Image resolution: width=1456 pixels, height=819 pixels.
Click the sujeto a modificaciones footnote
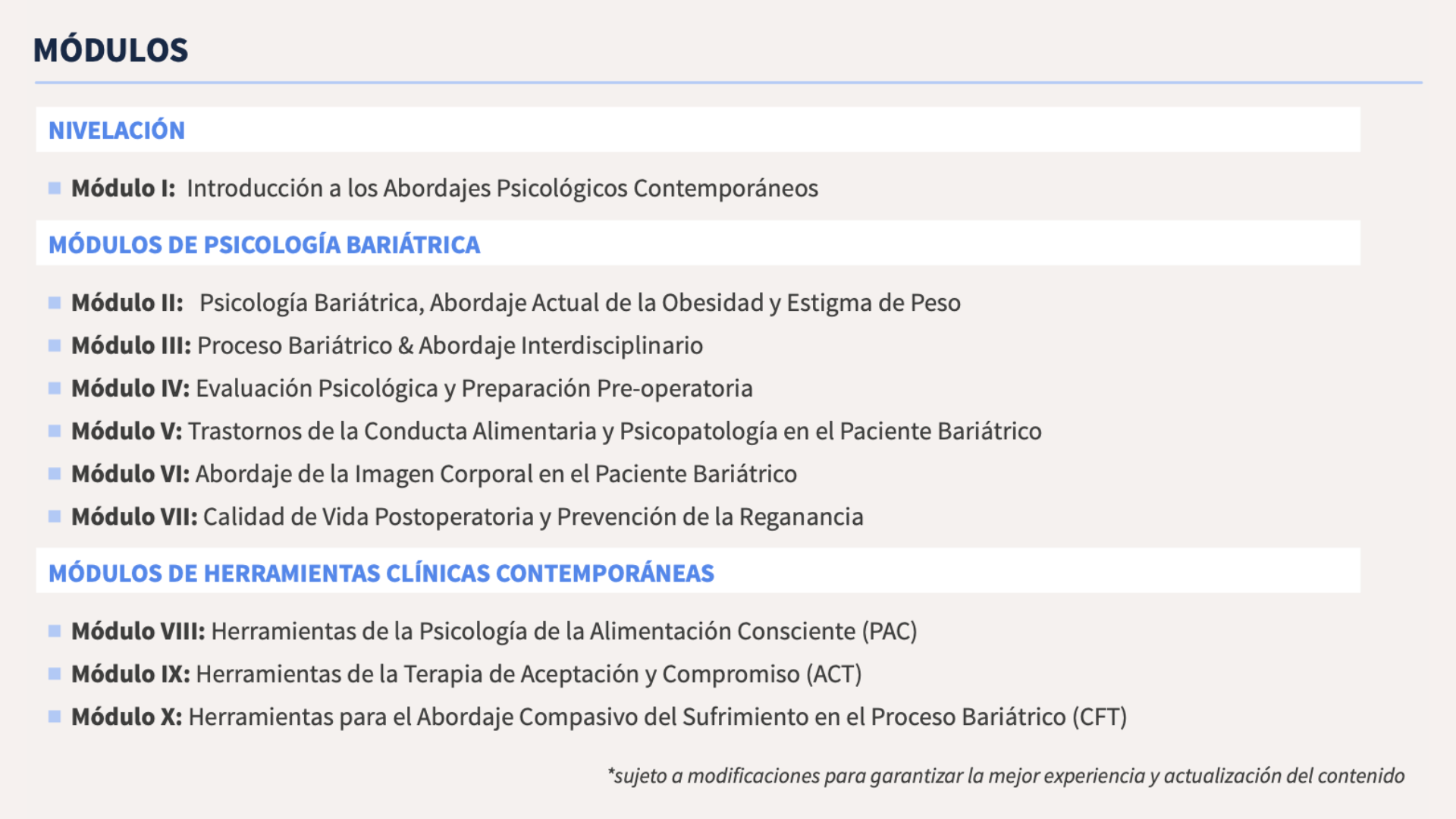point(1006,776)
